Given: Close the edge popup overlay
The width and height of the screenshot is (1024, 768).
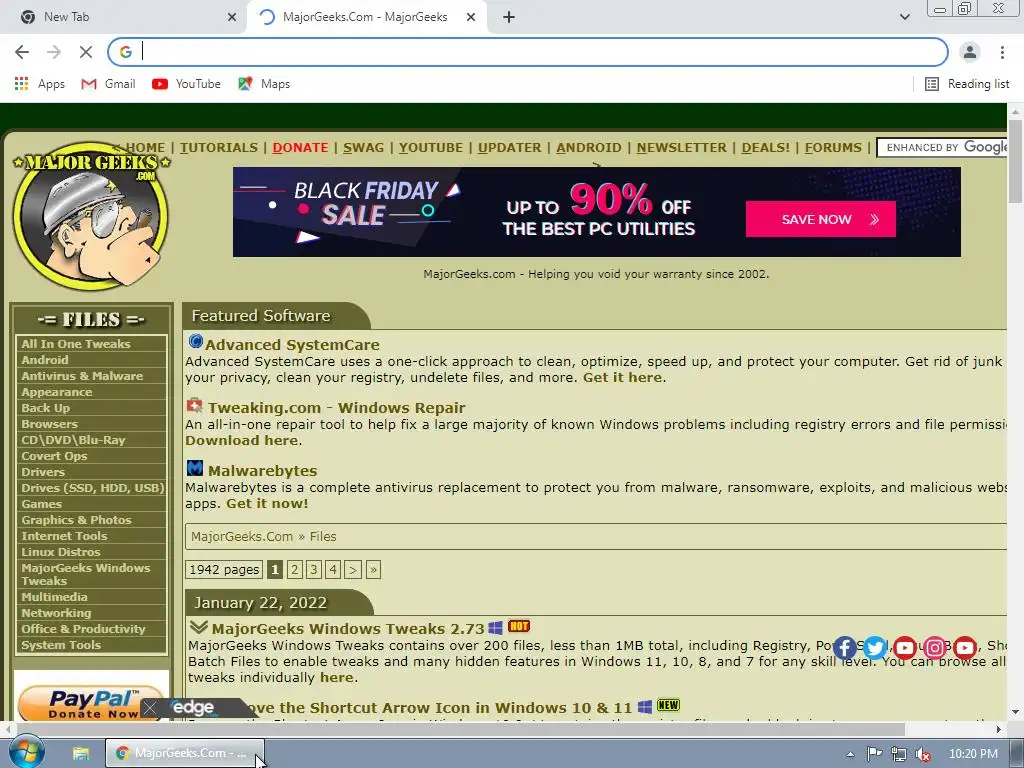Looking at the screenshot, I should [150, 708].
